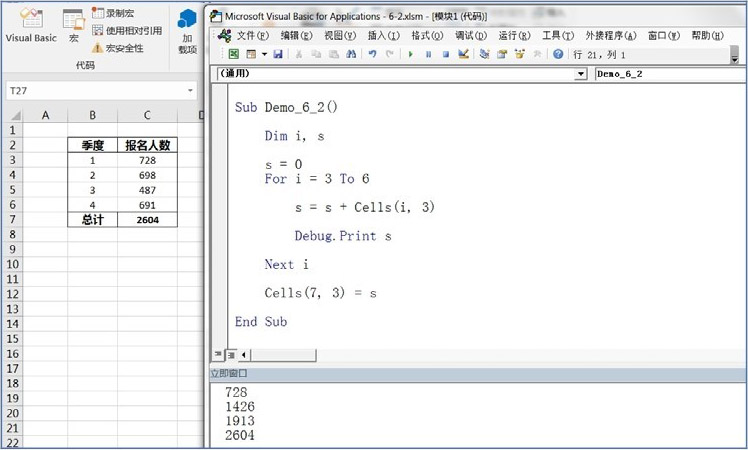Open the Demo_6_2 procedure dropdown
This screenshot has width=748, height=450.
(x=665, y=74)
